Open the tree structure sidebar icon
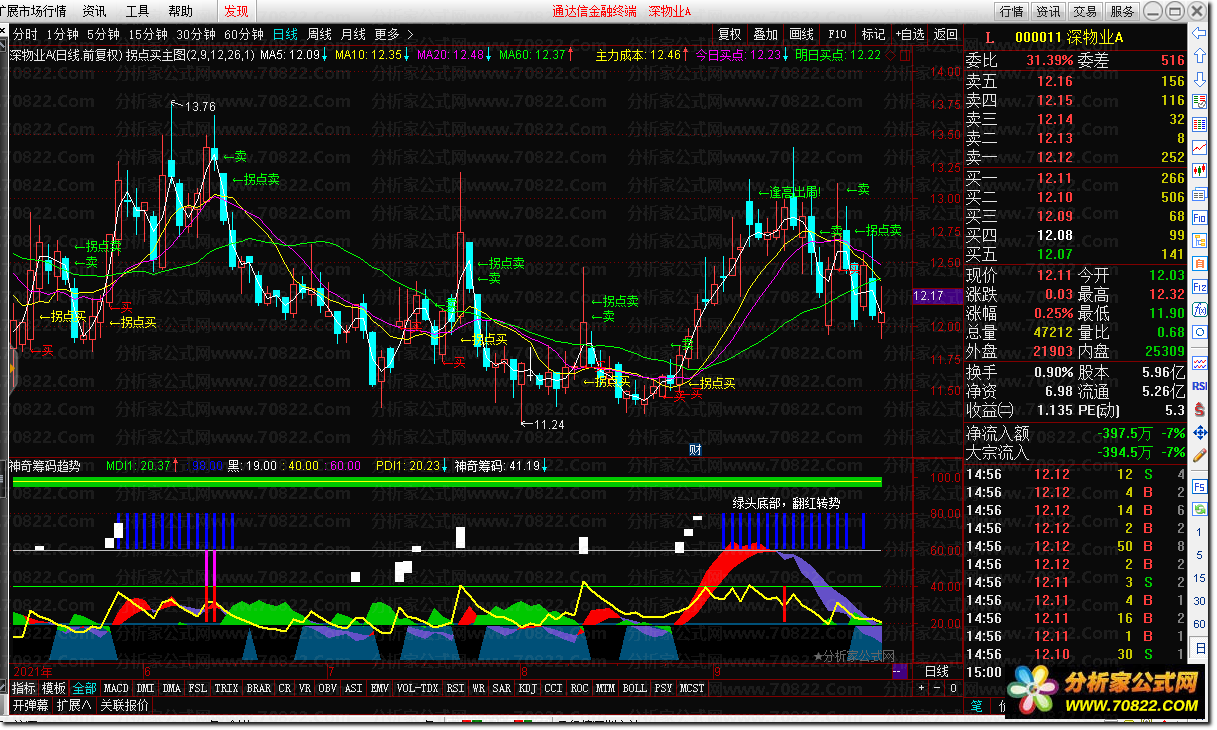The width and height of the screenshot is (1217, 730). [1199, 240]
